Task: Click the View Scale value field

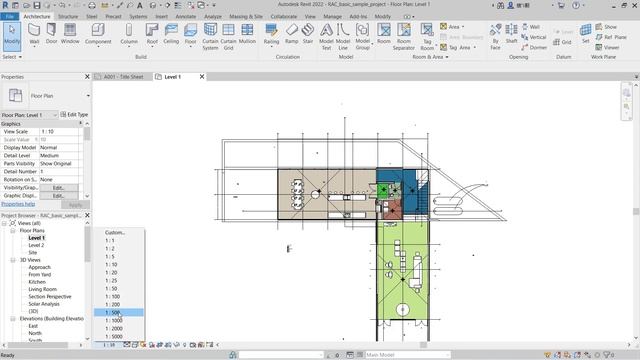Action: (x=60, y=132)
